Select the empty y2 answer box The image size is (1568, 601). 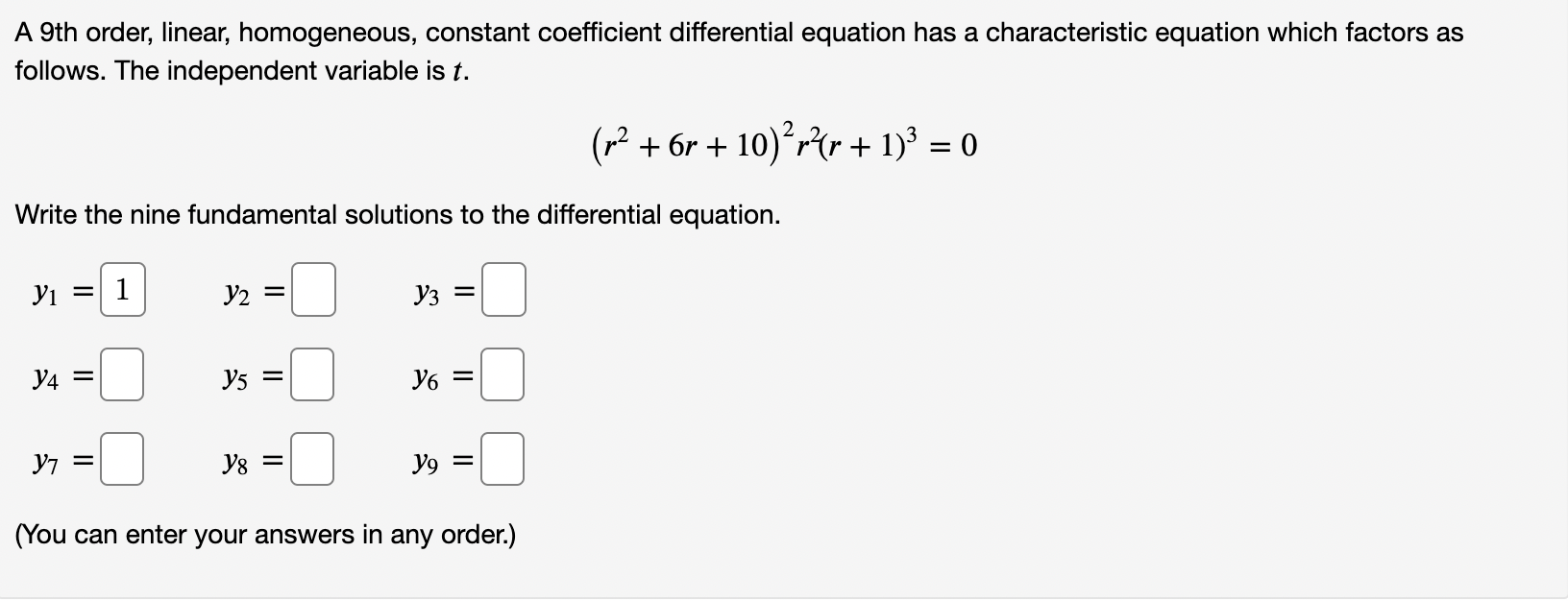tap(313, 289)
